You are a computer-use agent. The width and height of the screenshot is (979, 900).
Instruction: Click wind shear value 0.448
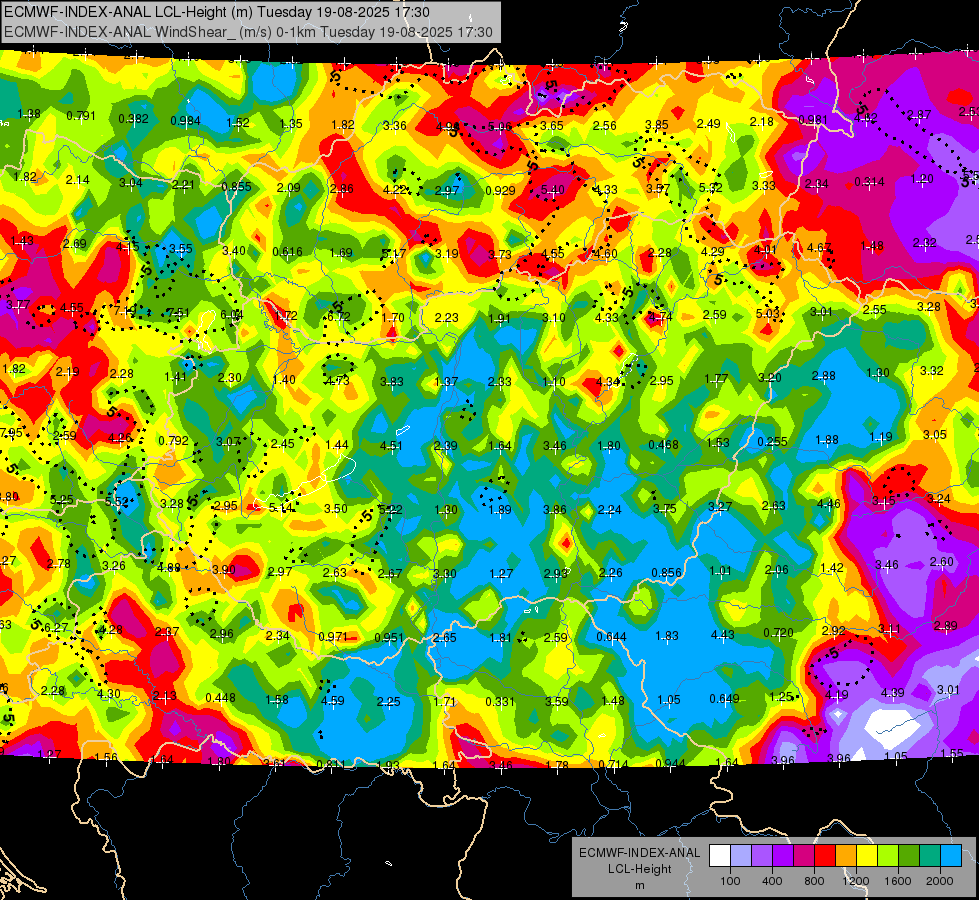(x=220, y=698)
